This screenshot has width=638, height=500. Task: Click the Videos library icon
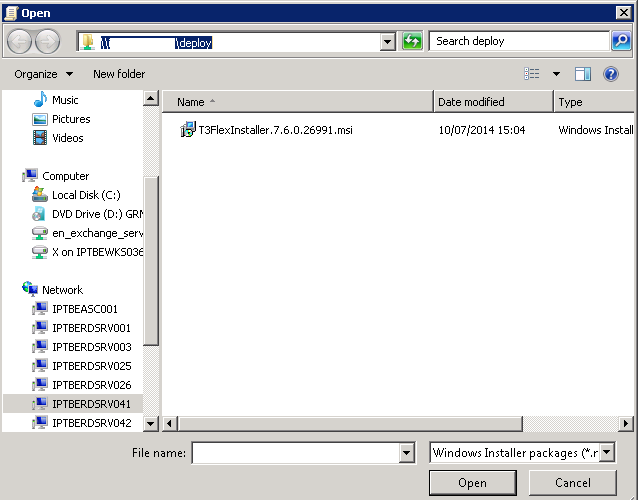pos(40,138)
